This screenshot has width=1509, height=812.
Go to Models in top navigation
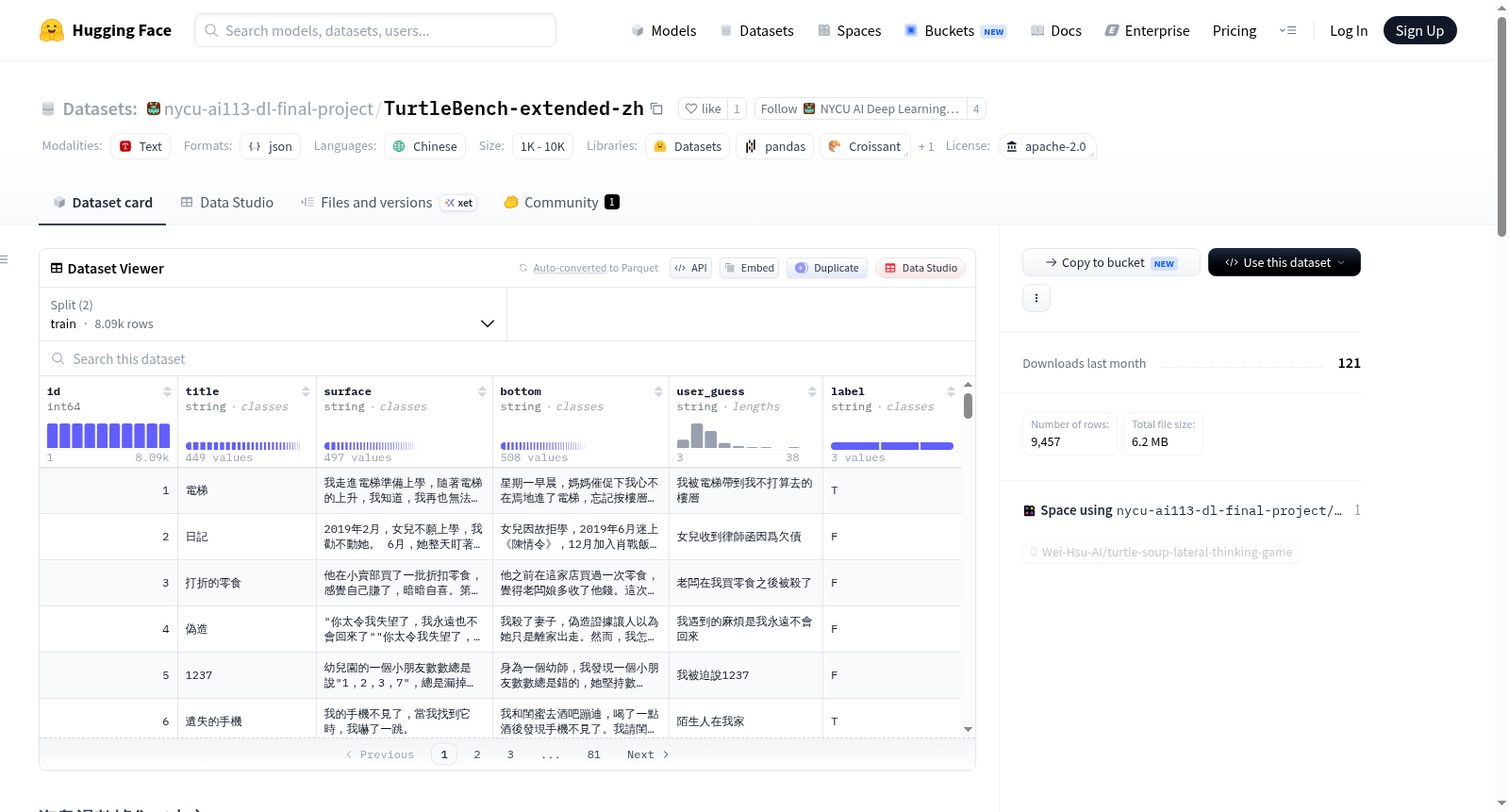click(664, 30)
